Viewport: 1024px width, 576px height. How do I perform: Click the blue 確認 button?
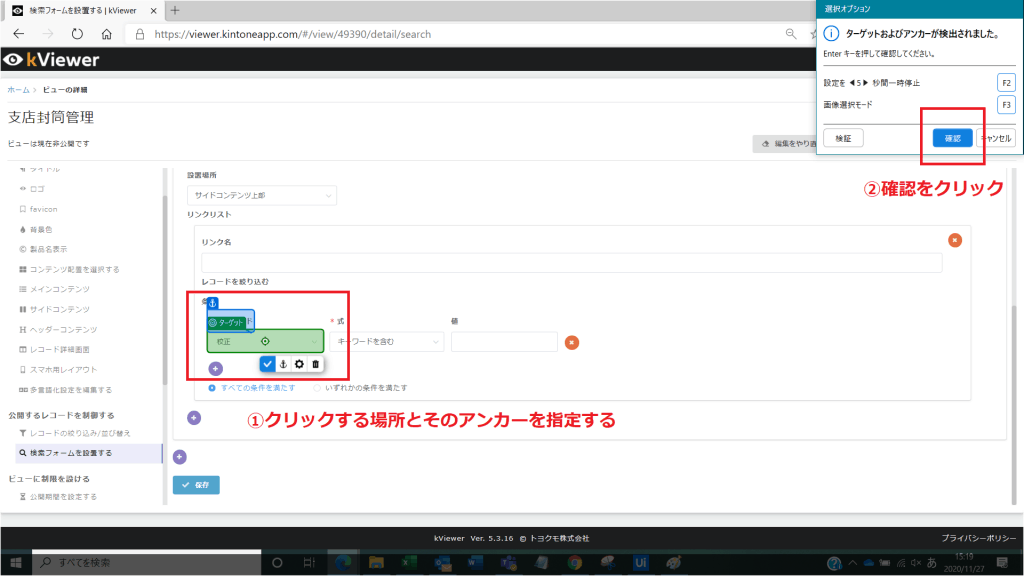[952, 138]
